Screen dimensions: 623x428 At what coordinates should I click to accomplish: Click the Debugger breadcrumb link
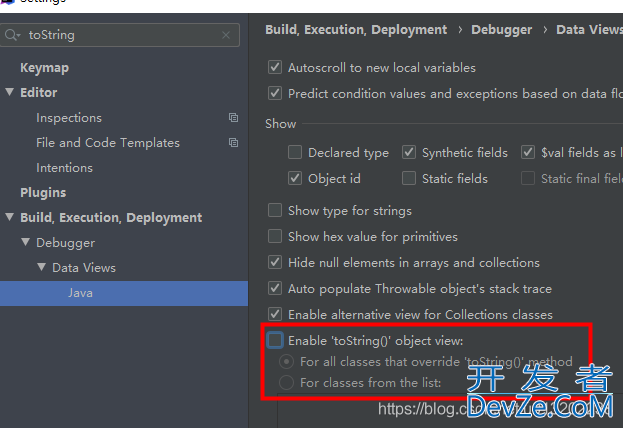pyautogui.click(x=501, y=30)
